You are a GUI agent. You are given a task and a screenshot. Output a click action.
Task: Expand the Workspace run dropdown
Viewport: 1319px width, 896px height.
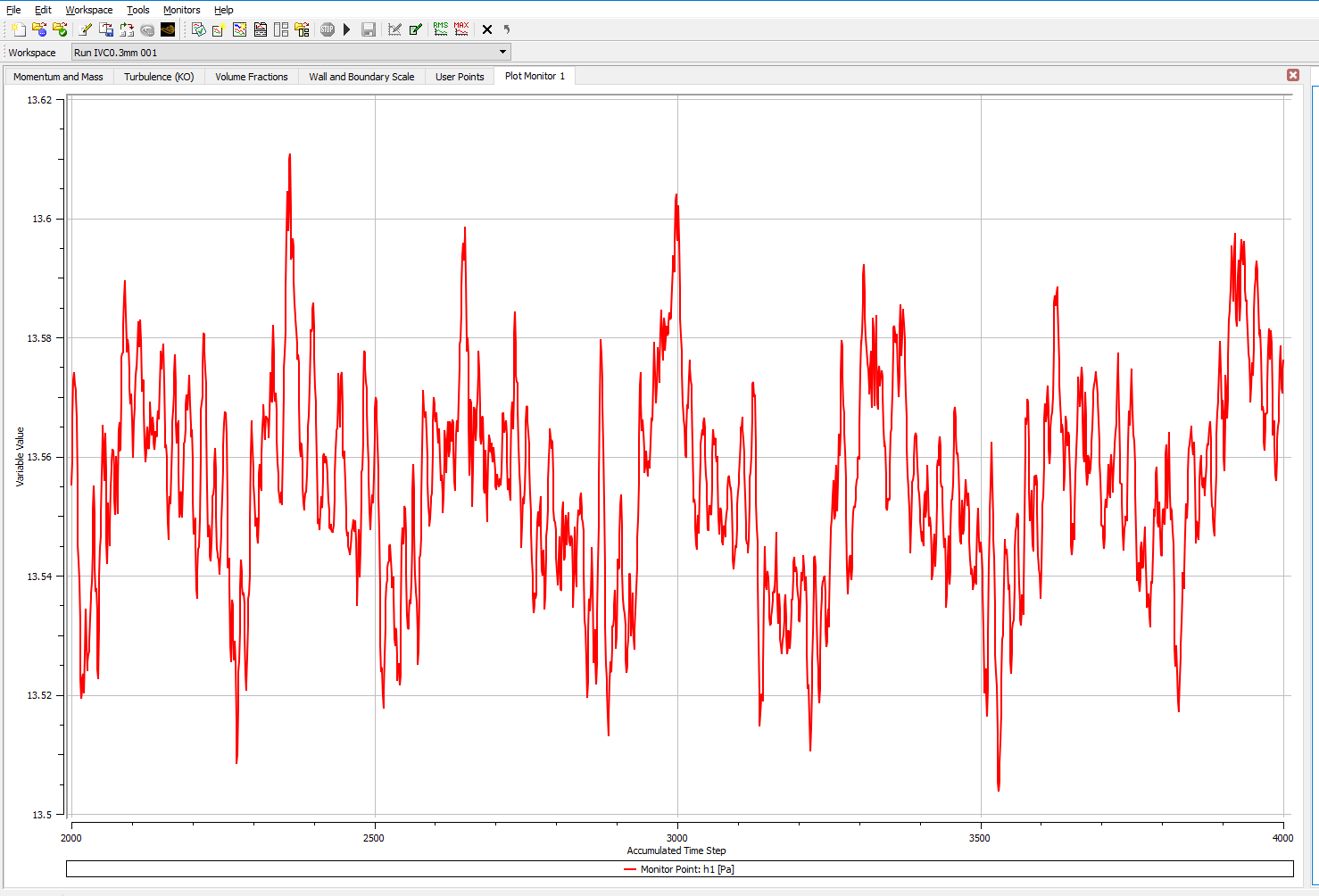502,53
